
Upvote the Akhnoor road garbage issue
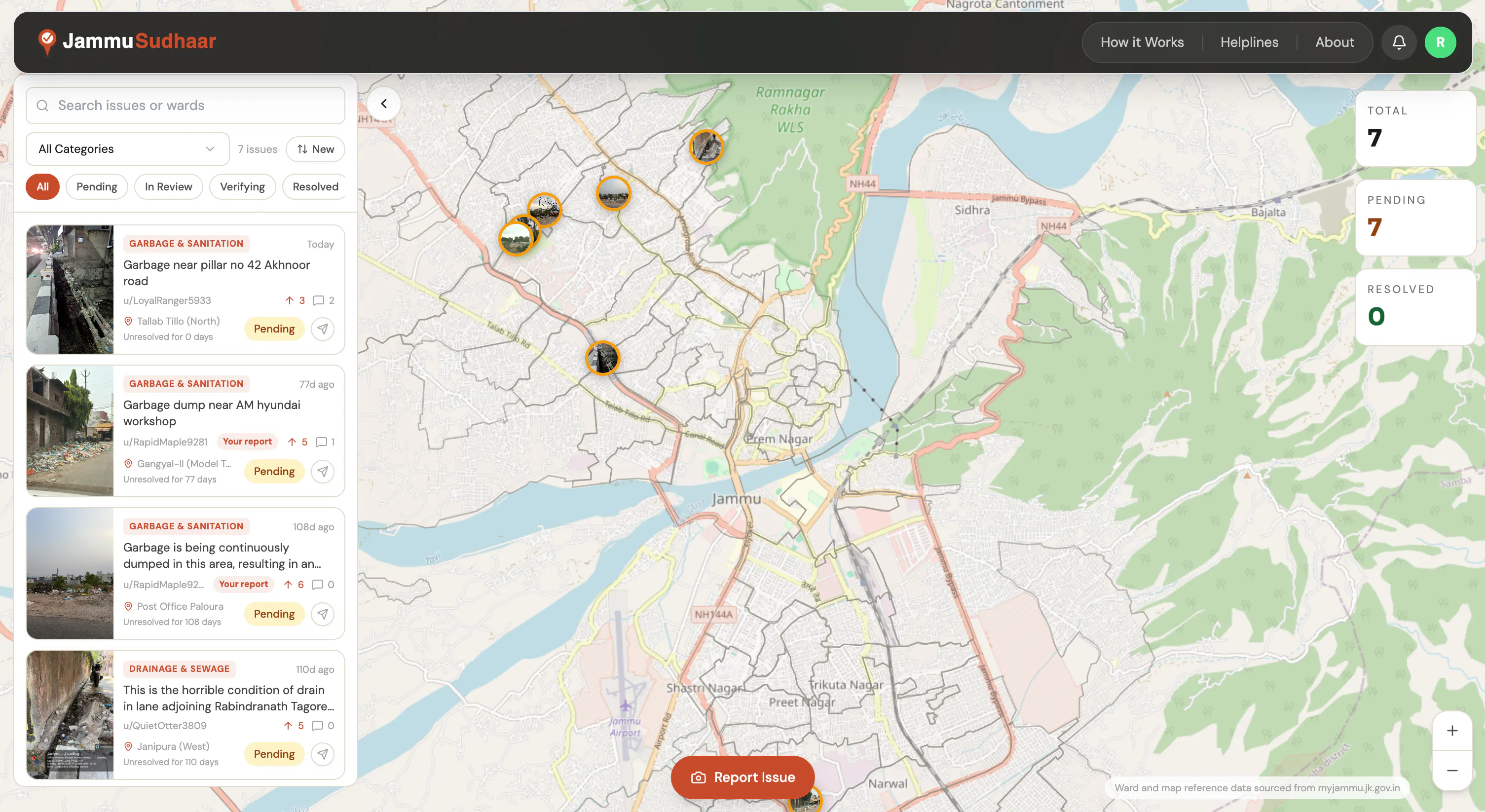tap(295, 300)
